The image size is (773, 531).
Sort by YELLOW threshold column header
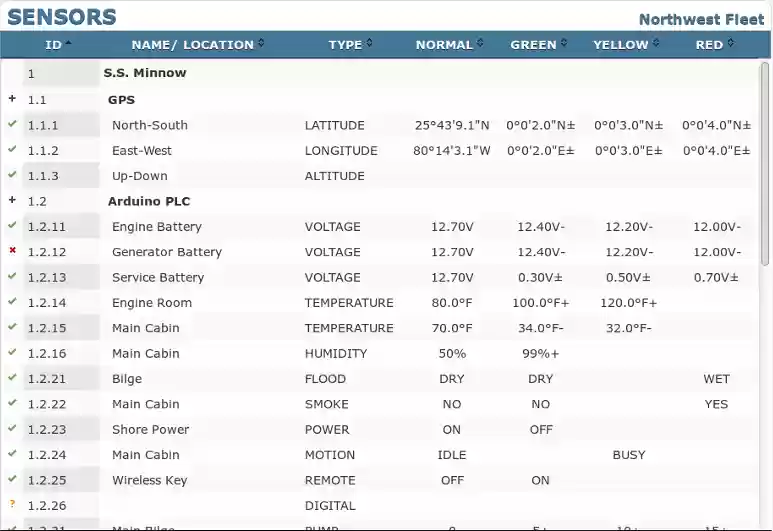coord(620,45)
